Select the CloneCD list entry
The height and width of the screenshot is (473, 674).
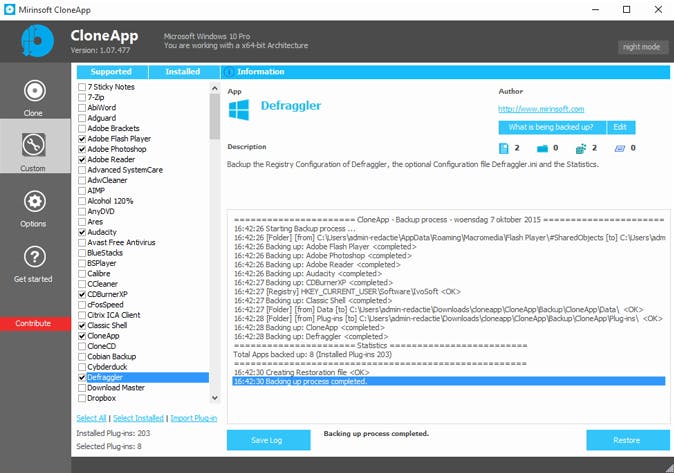[x=102, y=346]
